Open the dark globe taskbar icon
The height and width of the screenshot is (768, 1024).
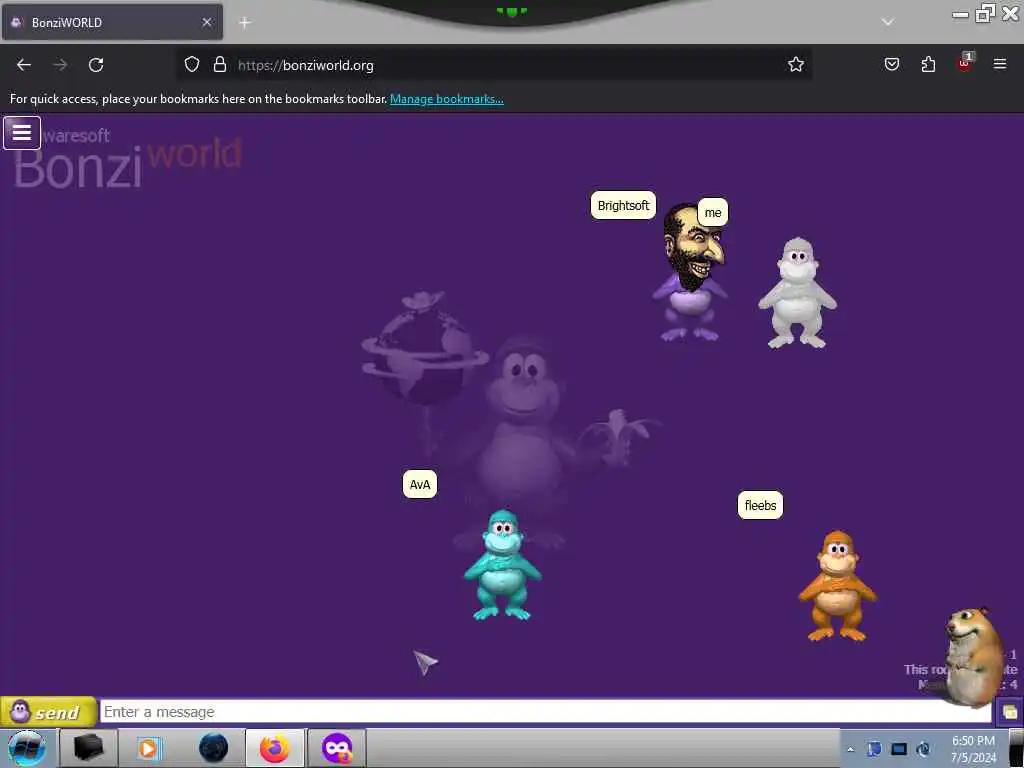(213, 748)
